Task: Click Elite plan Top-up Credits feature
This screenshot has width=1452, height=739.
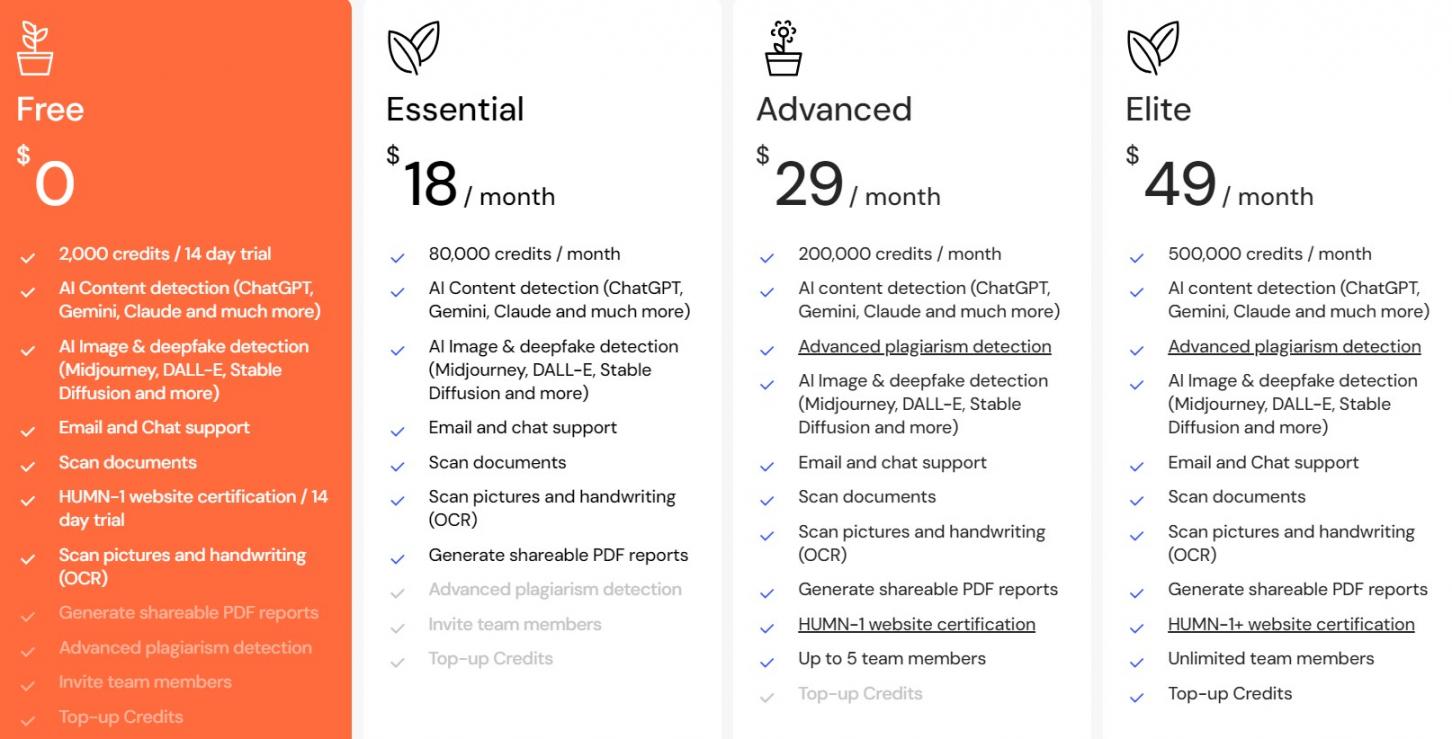Action: (x=1229, y=694)
